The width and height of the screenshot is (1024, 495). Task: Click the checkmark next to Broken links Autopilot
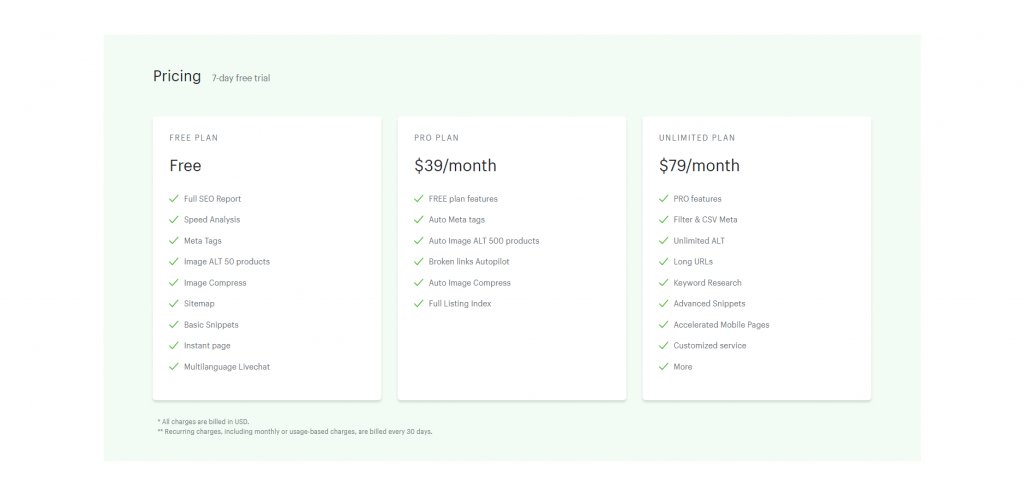pyautogui.click(x=419, y=261)
